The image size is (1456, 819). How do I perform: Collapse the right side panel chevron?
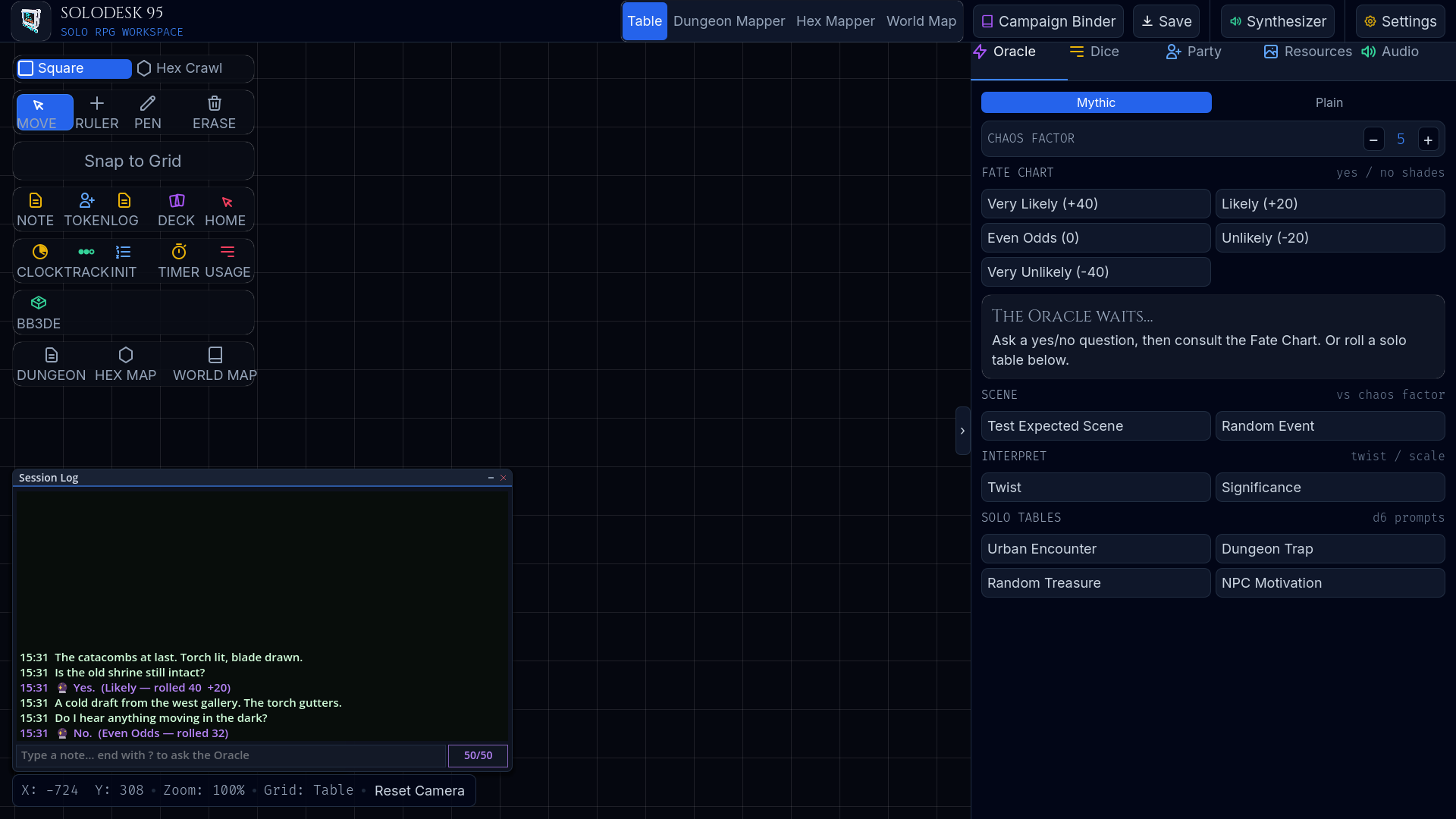(962, 431)
